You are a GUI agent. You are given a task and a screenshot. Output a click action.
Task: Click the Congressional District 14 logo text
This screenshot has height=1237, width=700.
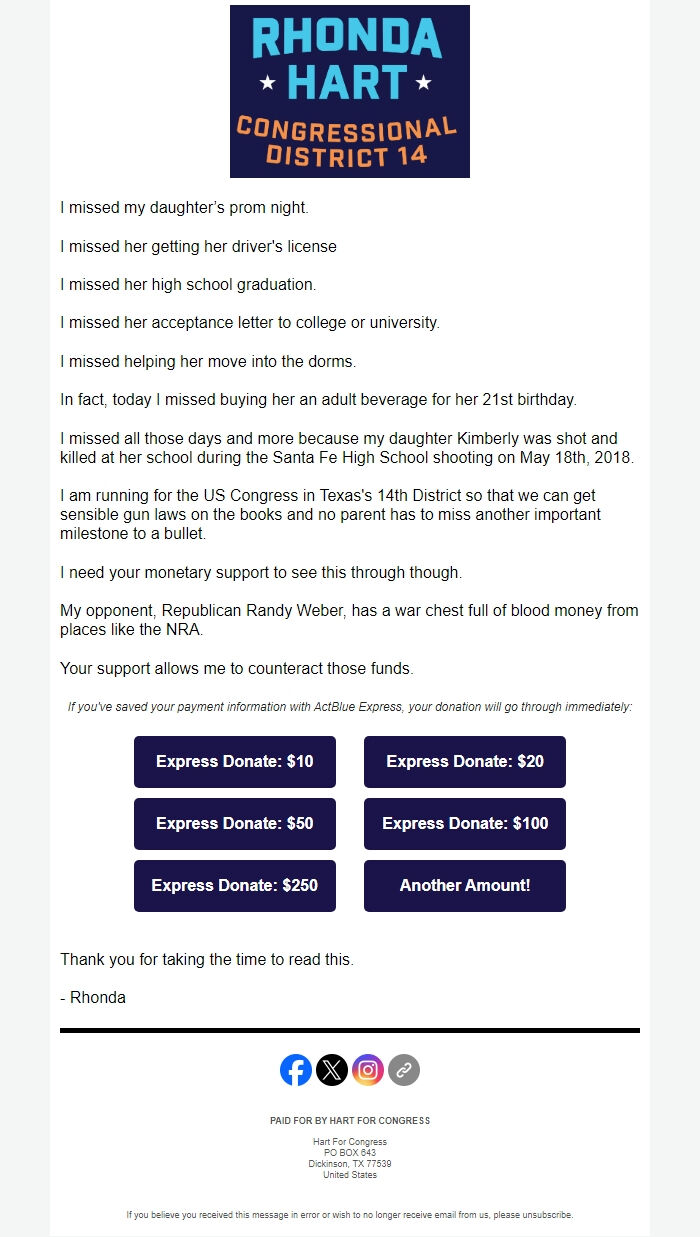click(350, 140)
